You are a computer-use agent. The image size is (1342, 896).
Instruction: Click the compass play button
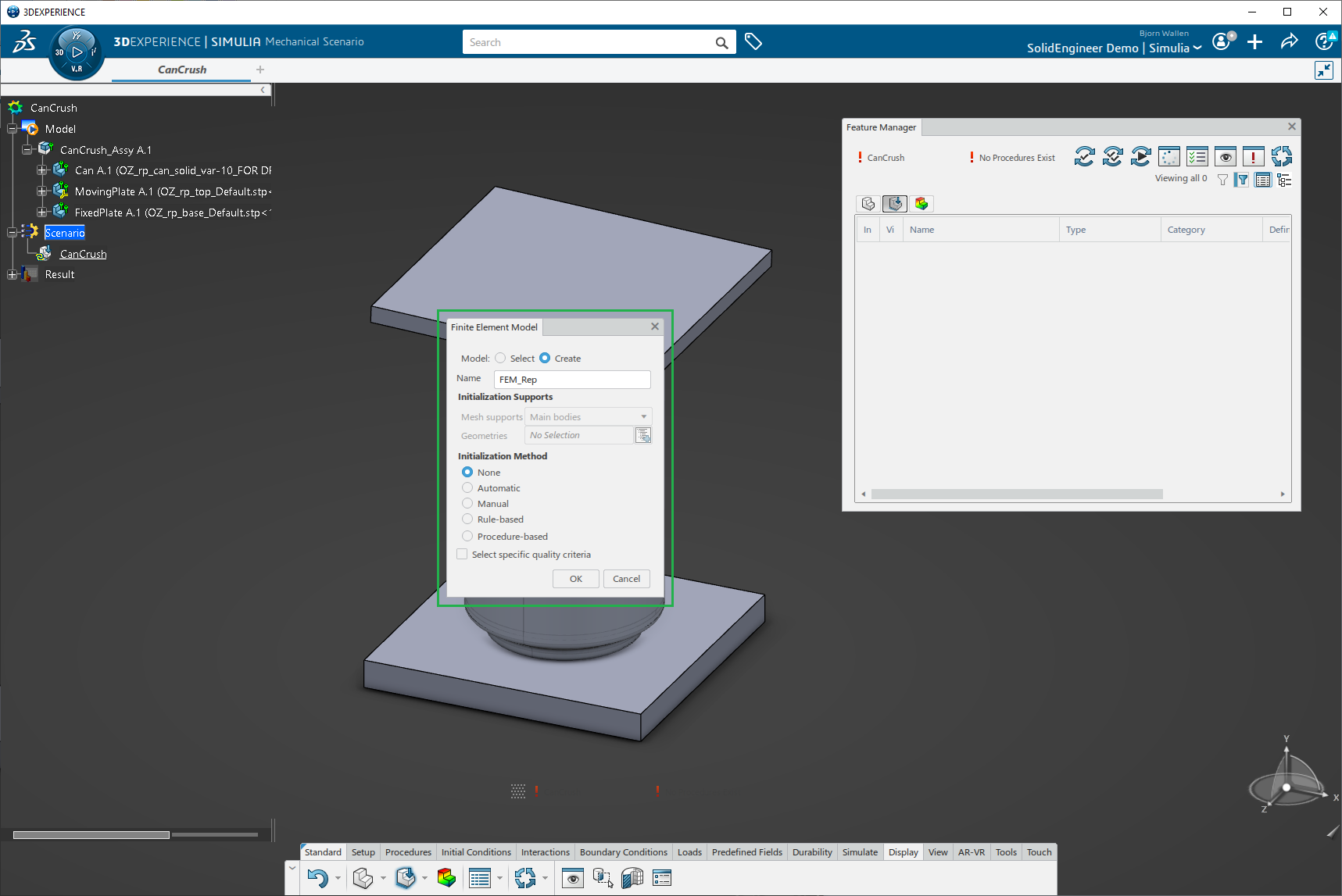point(77,52)
